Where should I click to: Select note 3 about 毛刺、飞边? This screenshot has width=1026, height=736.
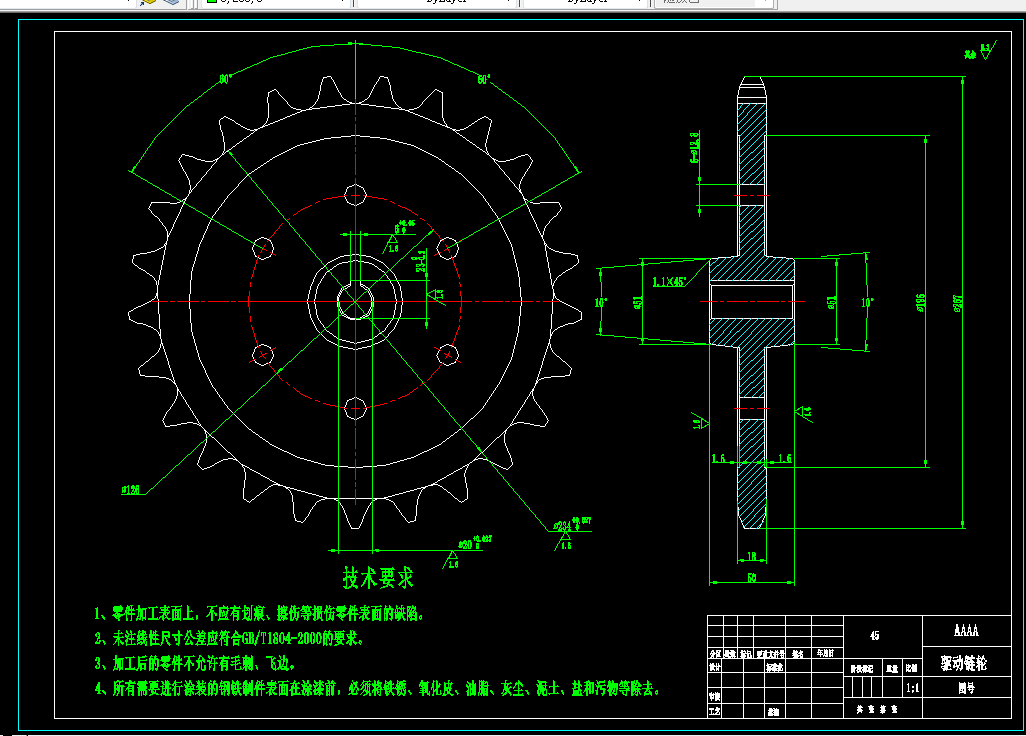click(194, 663)
